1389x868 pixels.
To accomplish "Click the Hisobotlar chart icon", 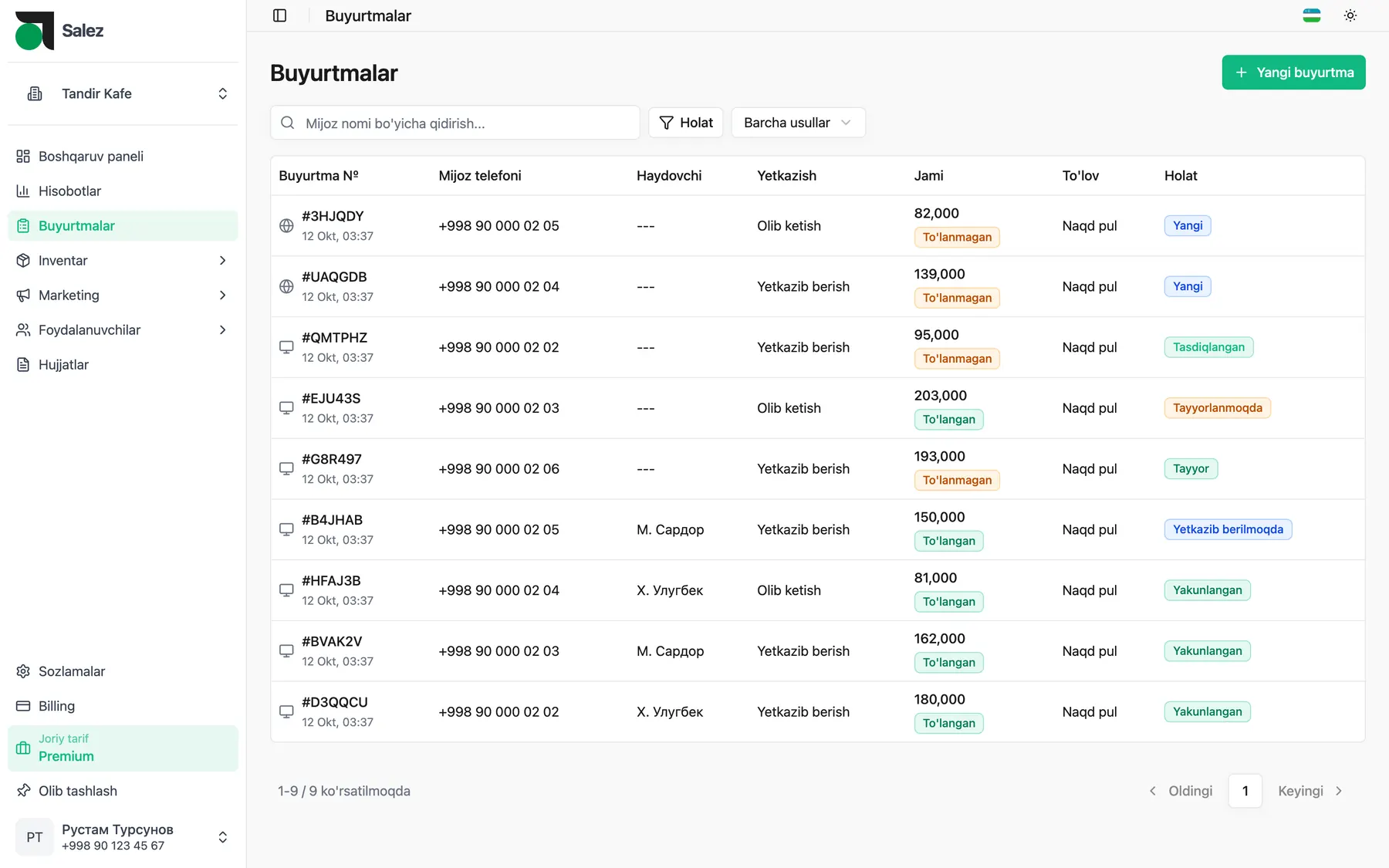I will [23, 191].
